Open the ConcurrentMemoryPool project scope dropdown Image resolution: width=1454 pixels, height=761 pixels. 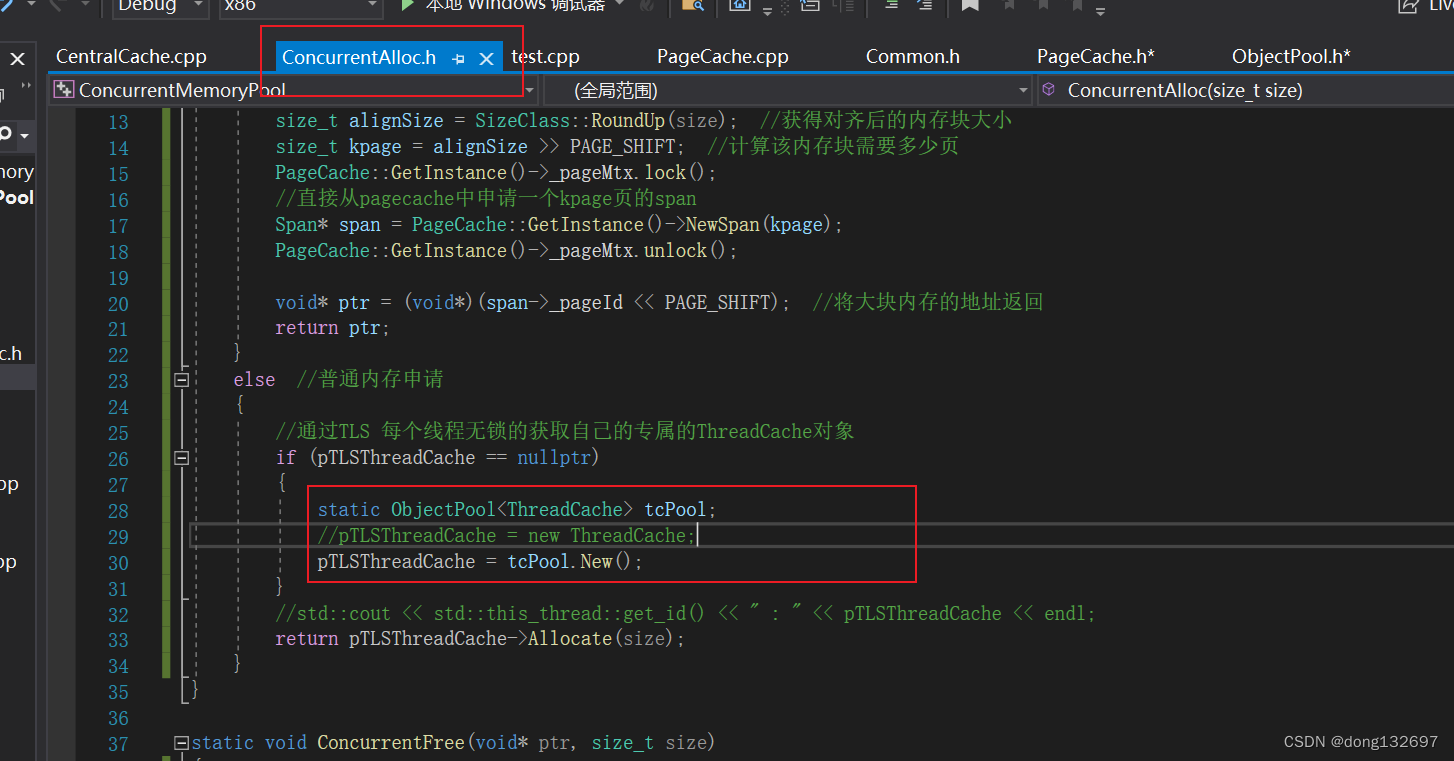(293, 90)
